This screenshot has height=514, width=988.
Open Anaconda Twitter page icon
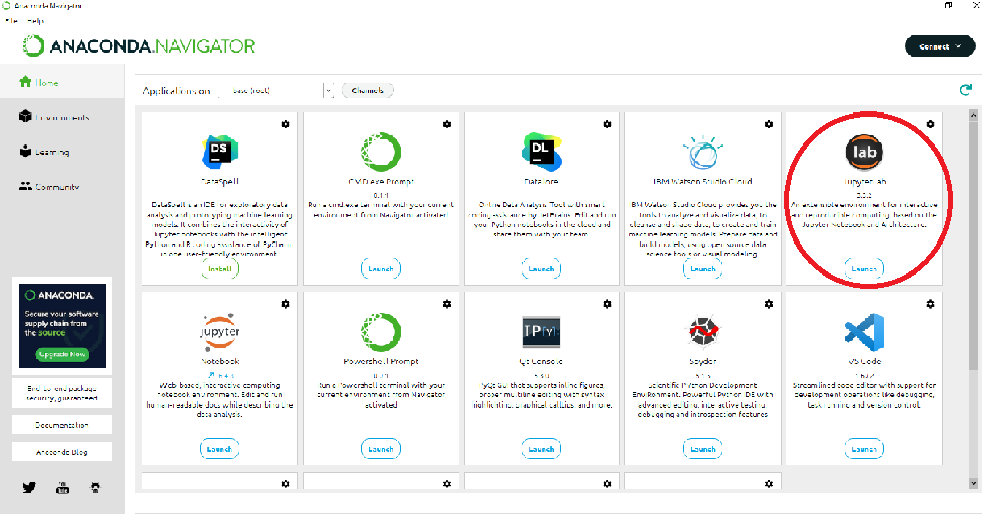[x=29, y=488]
